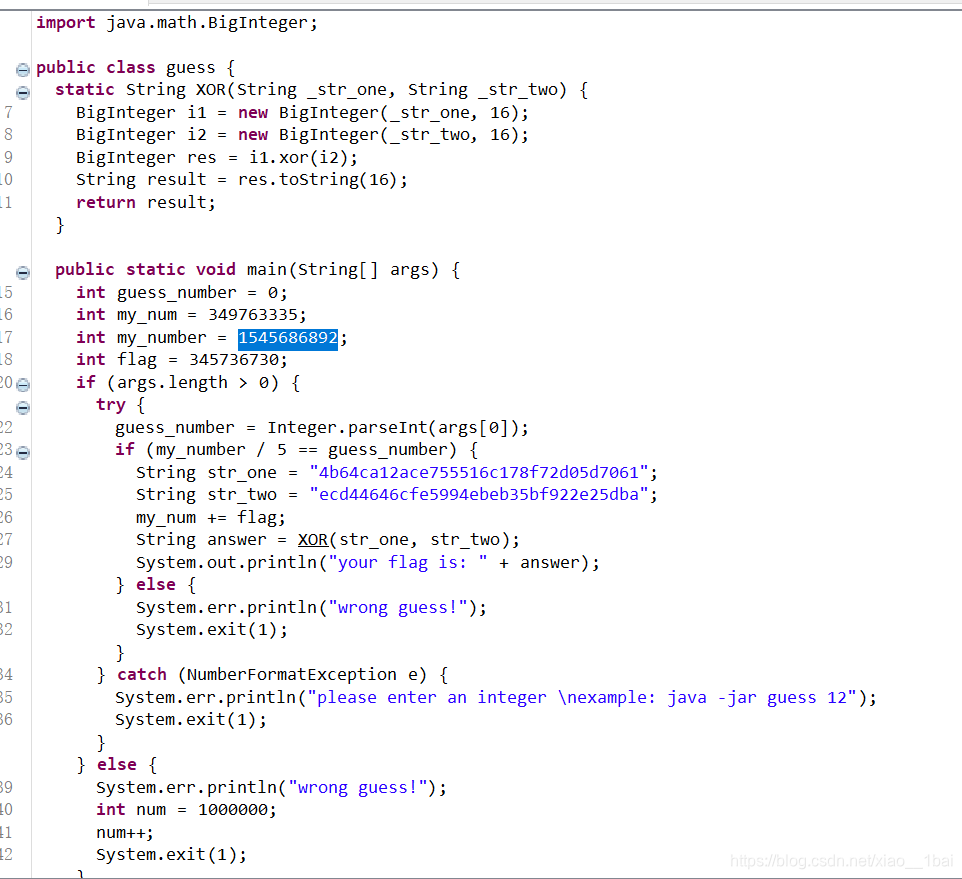
Task: Click System.exit(1) under the please enter message
Action: 191,720
